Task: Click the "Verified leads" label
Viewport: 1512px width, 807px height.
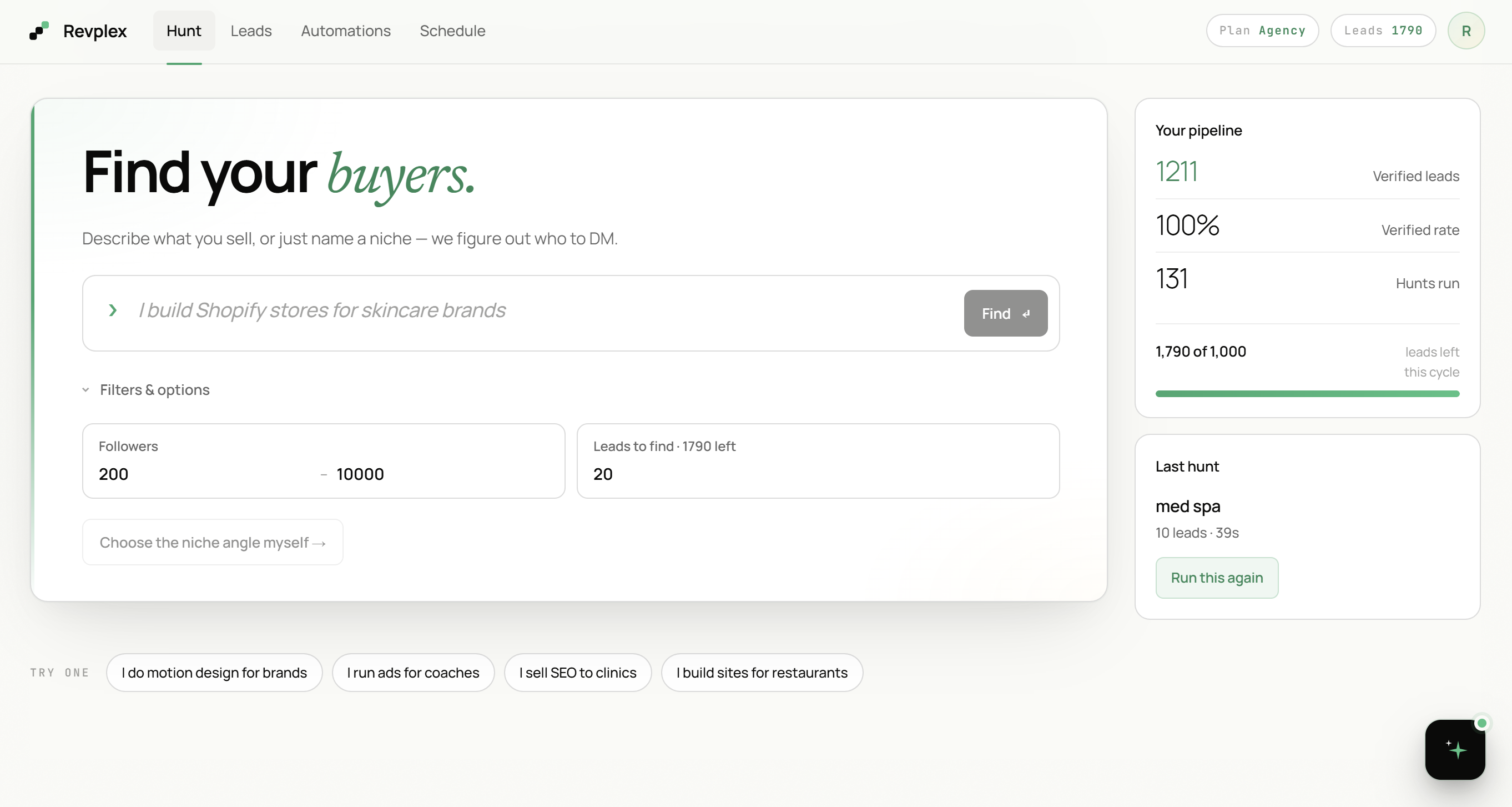Action: click(x=1416, y=176)
